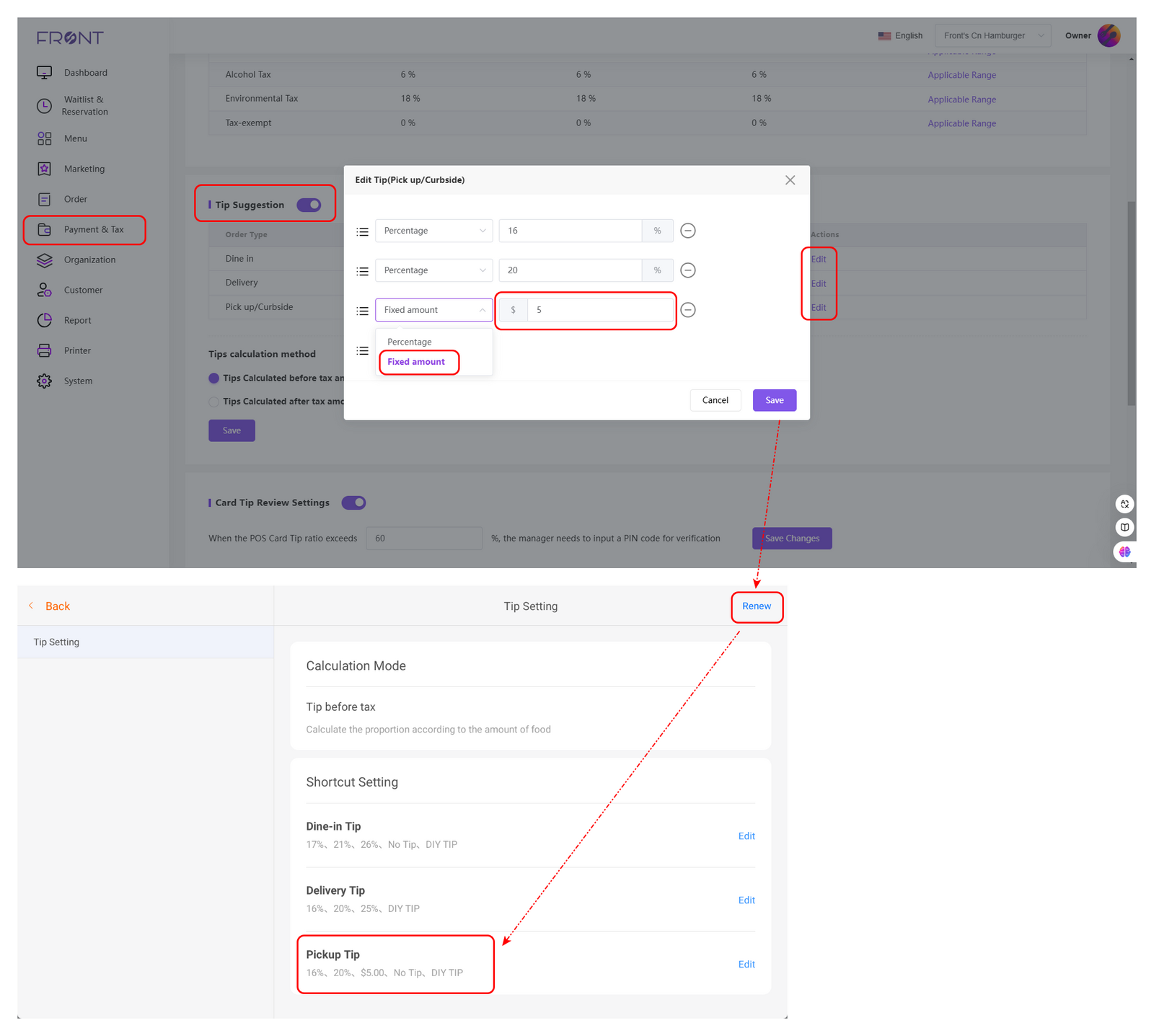
Task: Open Organization from the sidebar icon
Action: coord(44,260)
